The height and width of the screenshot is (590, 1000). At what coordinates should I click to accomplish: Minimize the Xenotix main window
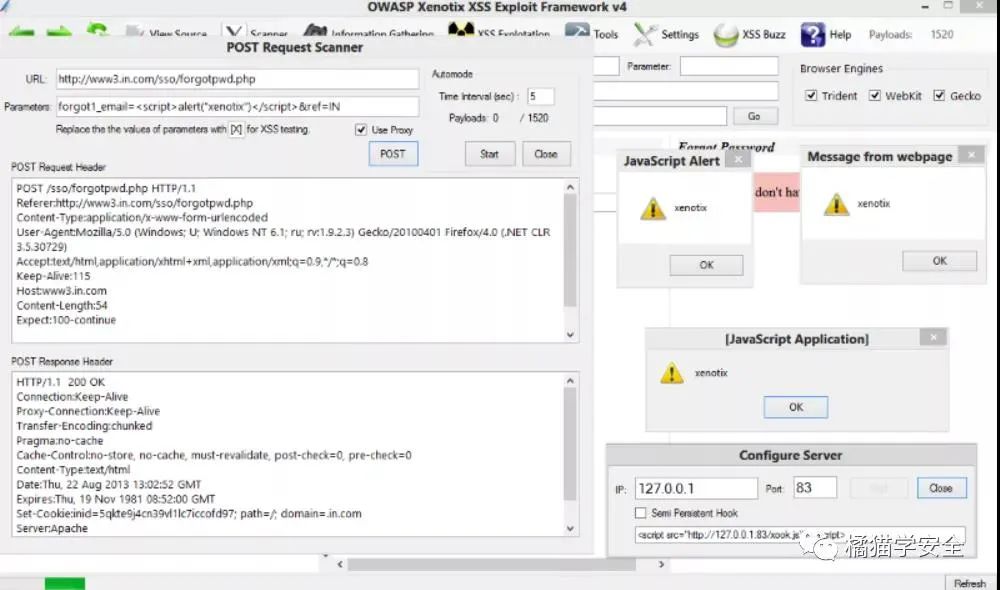click(x=925, y=6)
